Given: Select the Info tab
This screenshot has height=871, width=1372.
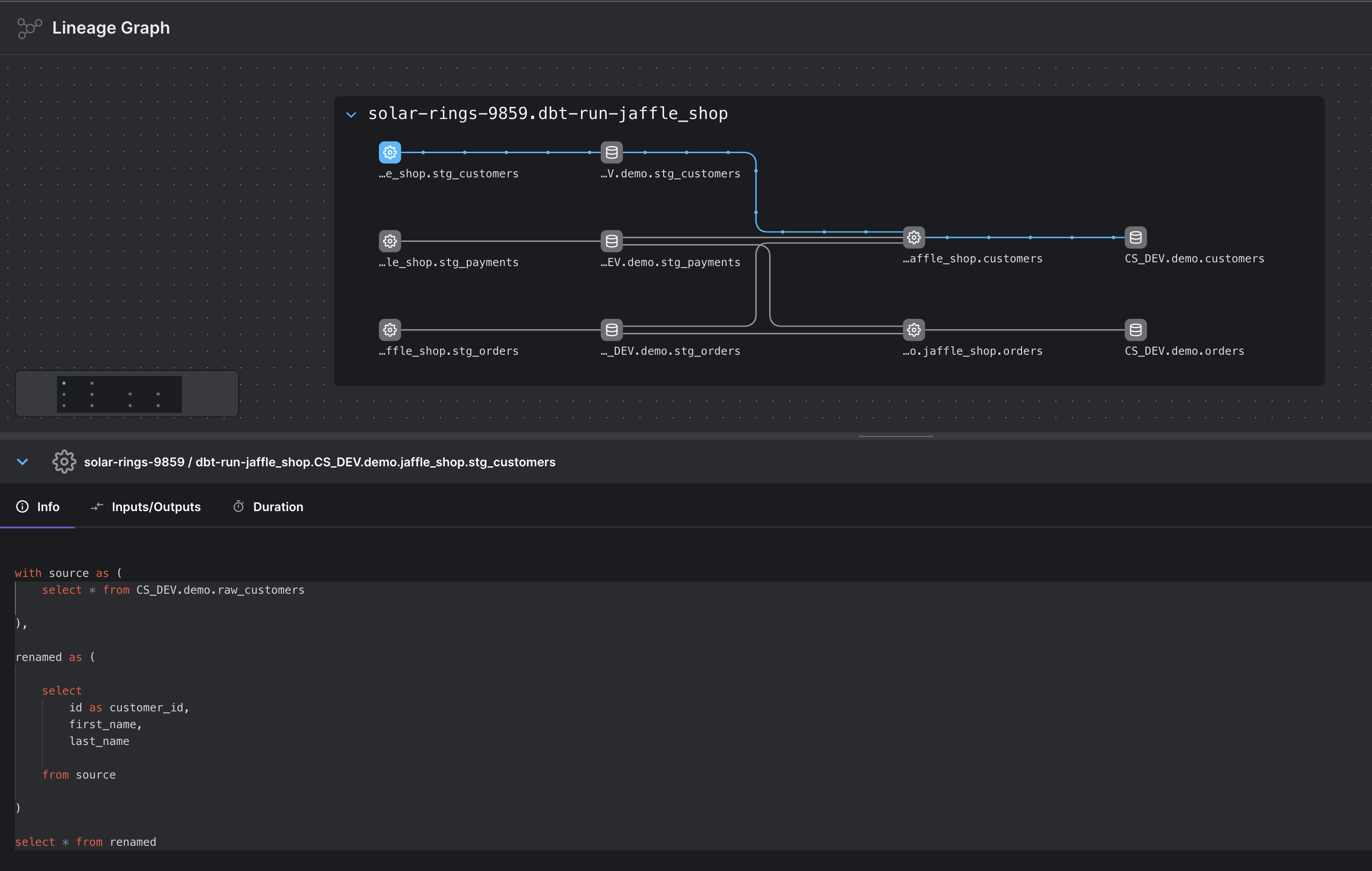Looking at the screenshot, I should [38, 506].
